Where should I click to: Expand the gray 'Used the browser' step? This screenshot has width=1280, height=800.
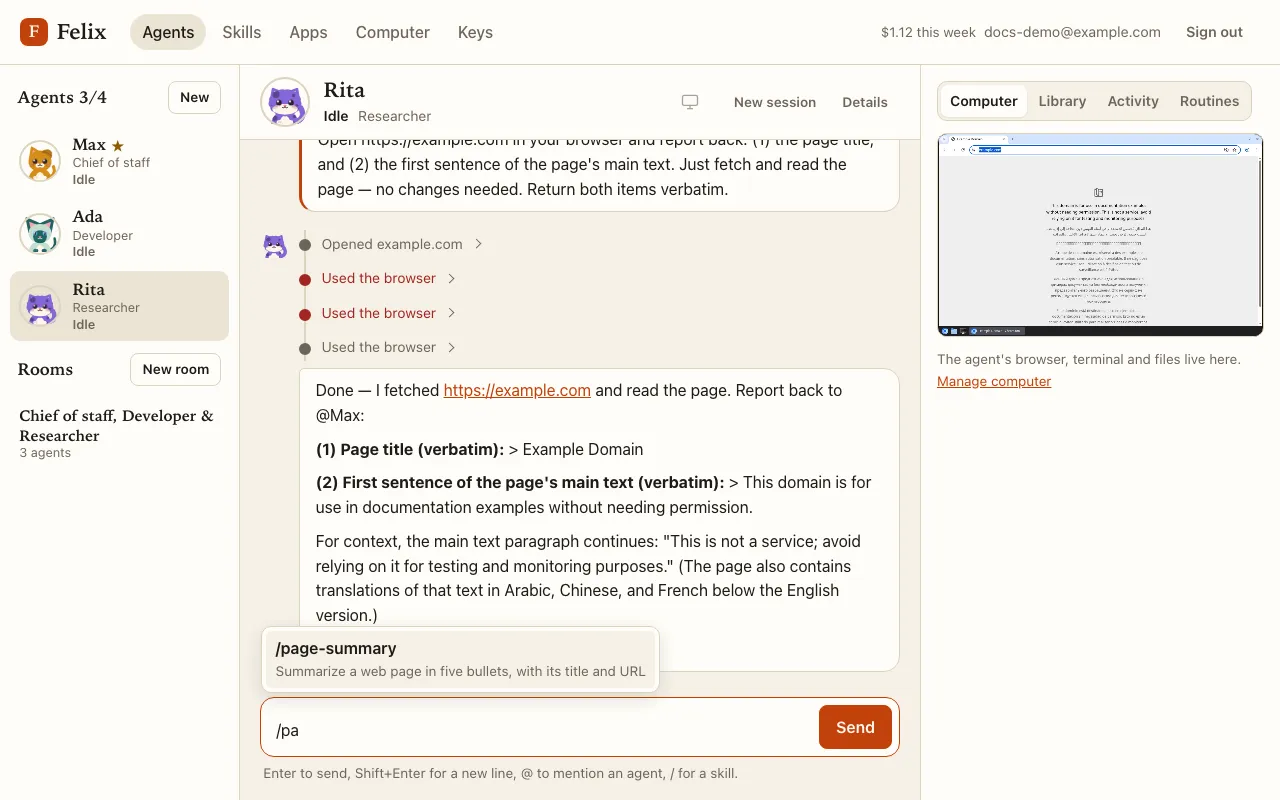pyautogui.click(x=388, y=347)
